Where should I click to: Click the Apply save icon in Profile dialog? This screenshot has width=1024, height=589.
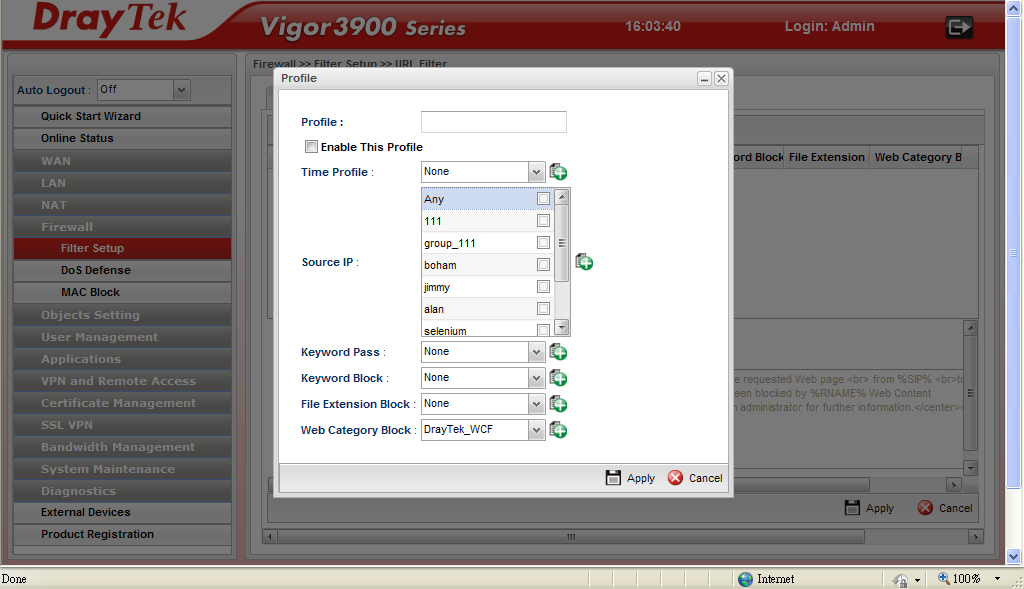coord(613,478)
